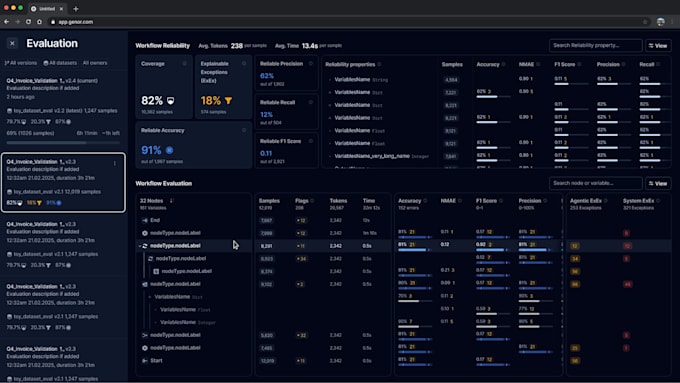The image size is (680, 383).
Task: Collapse the highlighted nodeType.nodeLabel row
Action: click(140, 246)
